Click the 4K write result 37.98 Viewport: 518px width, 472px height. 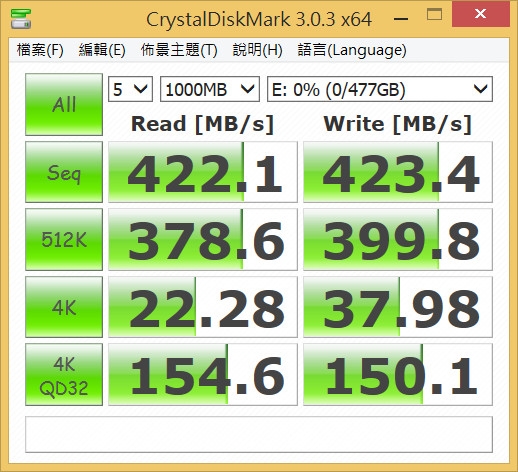click(x=398, y=307)
